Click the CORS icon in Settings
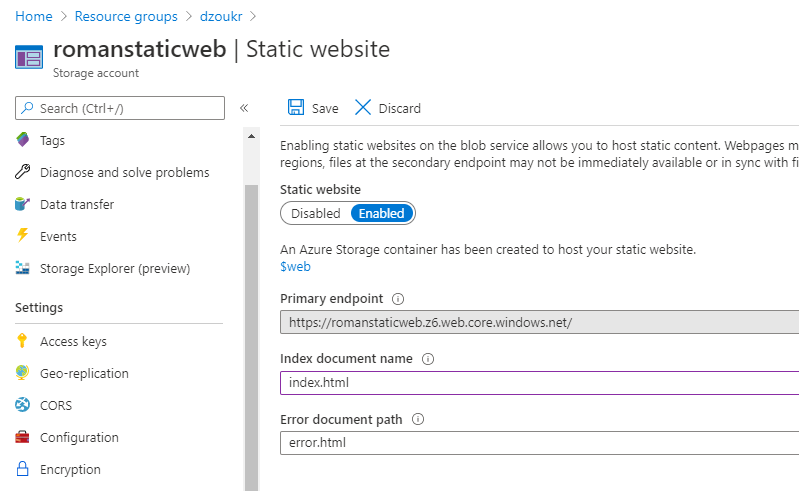This screenshot has height=491, width=799. (x=23, y=405)
